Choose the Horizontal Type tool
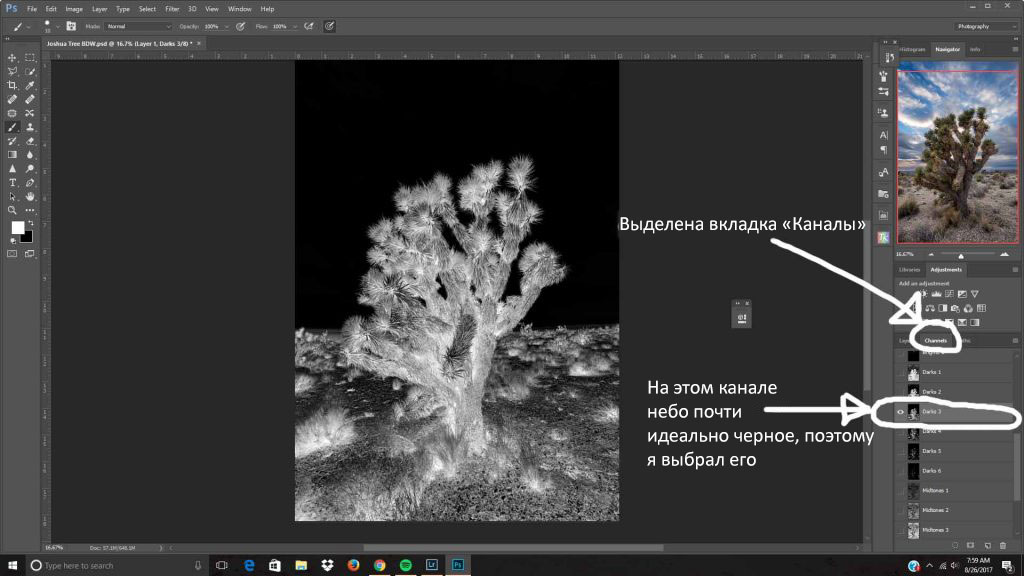The width and height of the screenshot is (1024, 576). point(13,183)
